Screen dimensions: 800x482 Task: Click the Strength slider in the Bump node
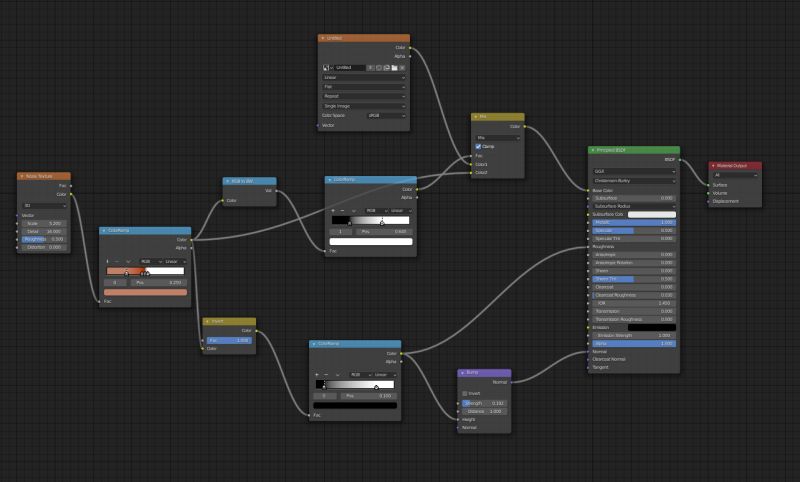coord(484,403)
